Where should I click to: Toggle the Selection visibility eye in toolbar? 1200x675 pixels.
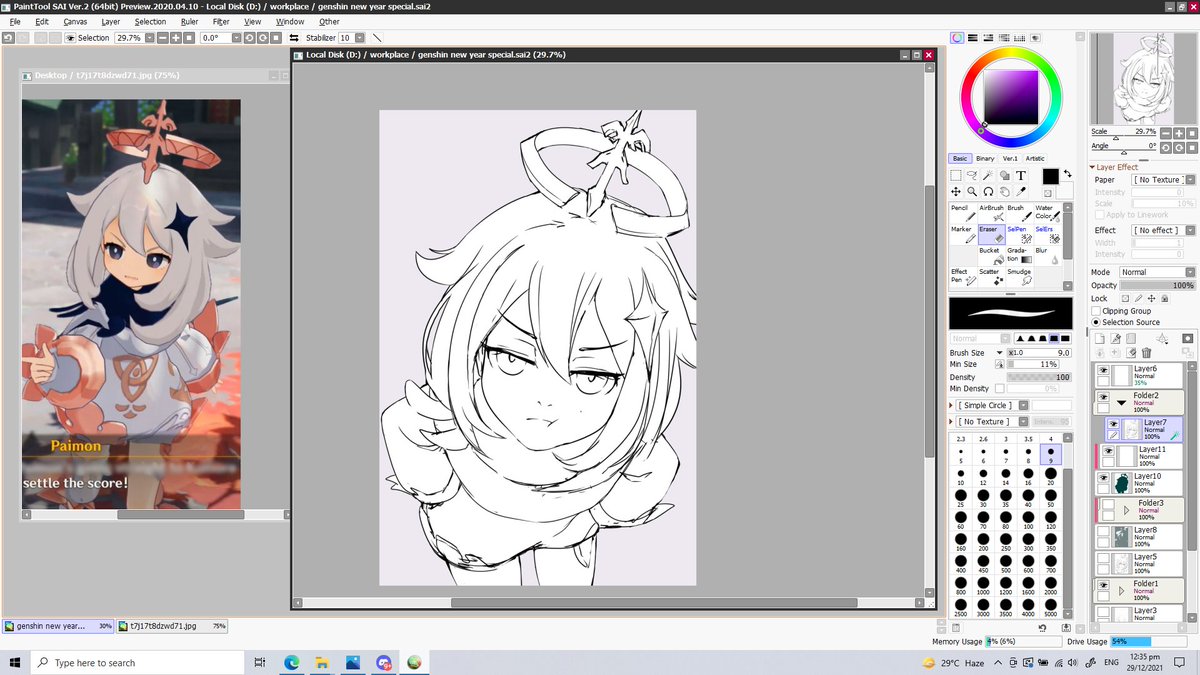click(71, 38)
